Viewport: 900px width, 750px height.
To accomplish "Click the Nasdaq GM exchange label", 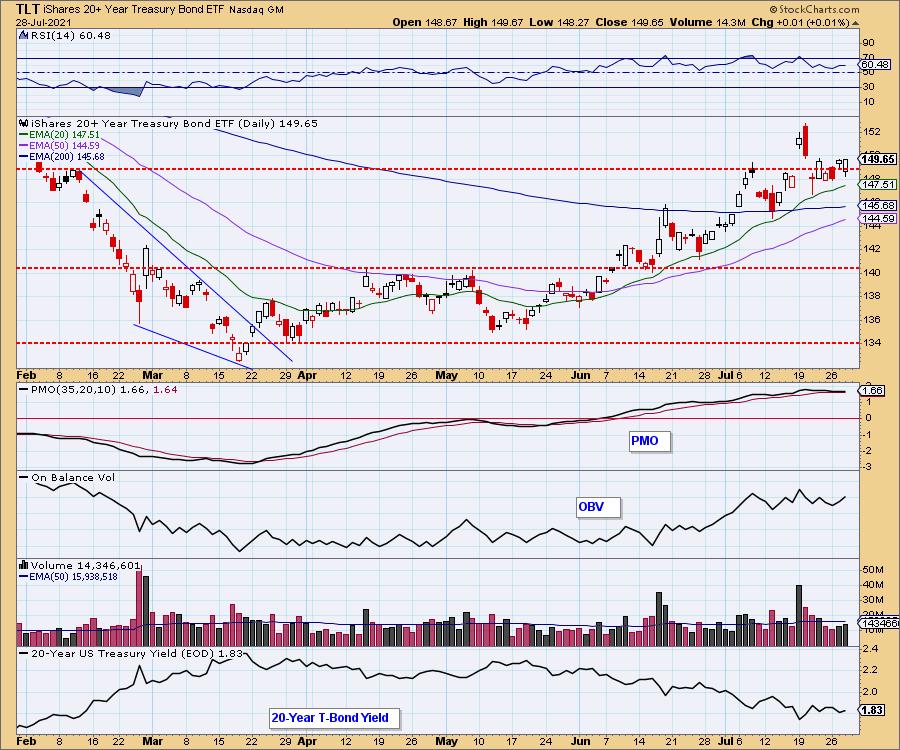I will (x=256, y=10).
